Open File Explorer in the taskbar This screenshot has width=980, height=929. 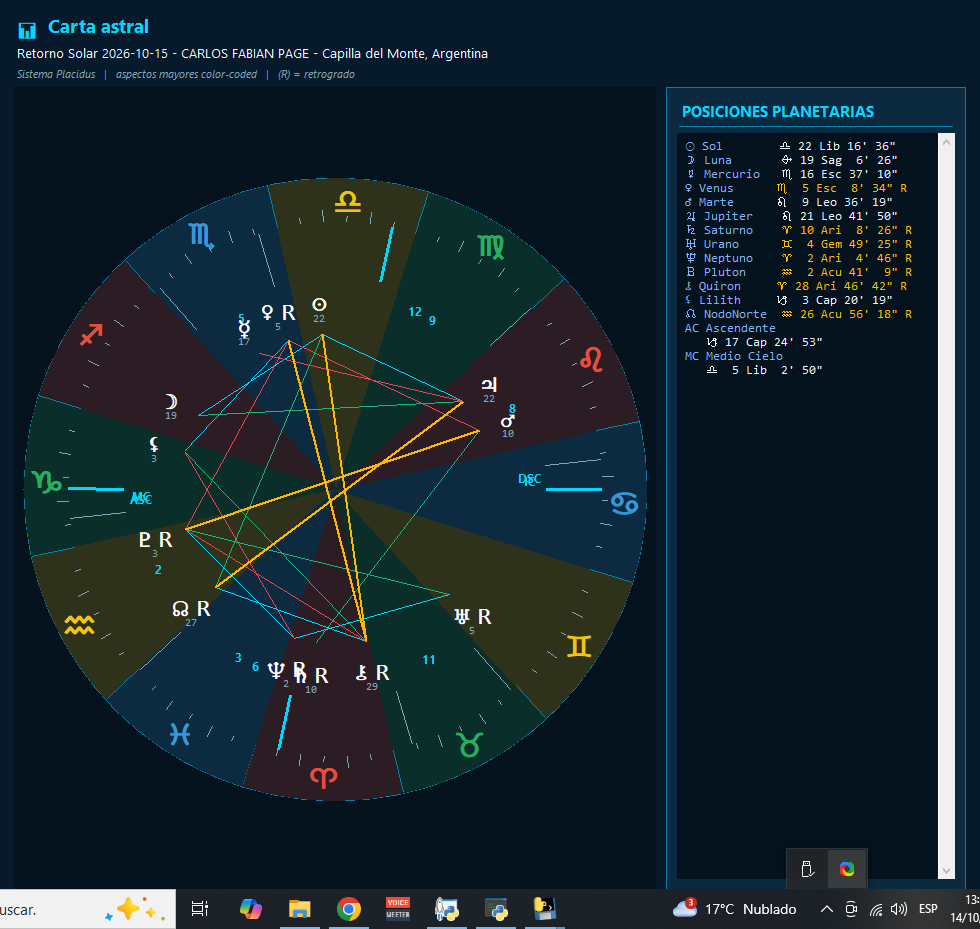tap(299, 908)
